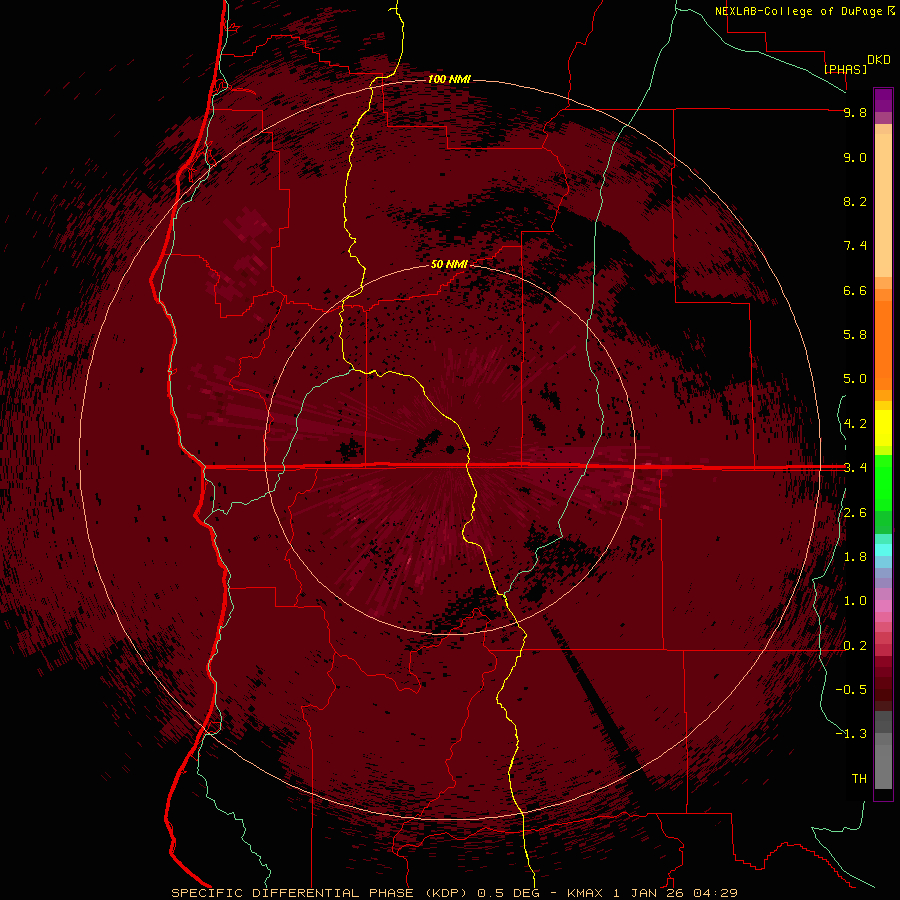Click the 9.0 scale value
The width and height of the screenshot is (900, 900).
(x=855, y=157)
